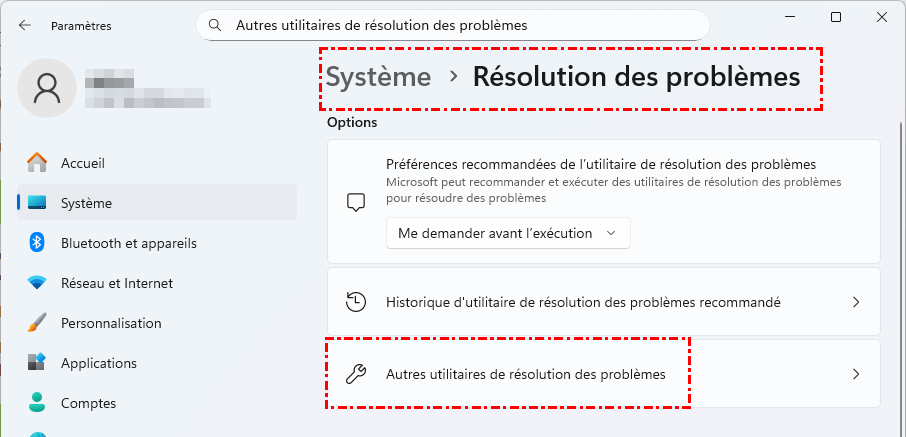Click inside the settings search field
Image resolution: width=906 pixels, height=437 pixels.
[x=460, y=25]
